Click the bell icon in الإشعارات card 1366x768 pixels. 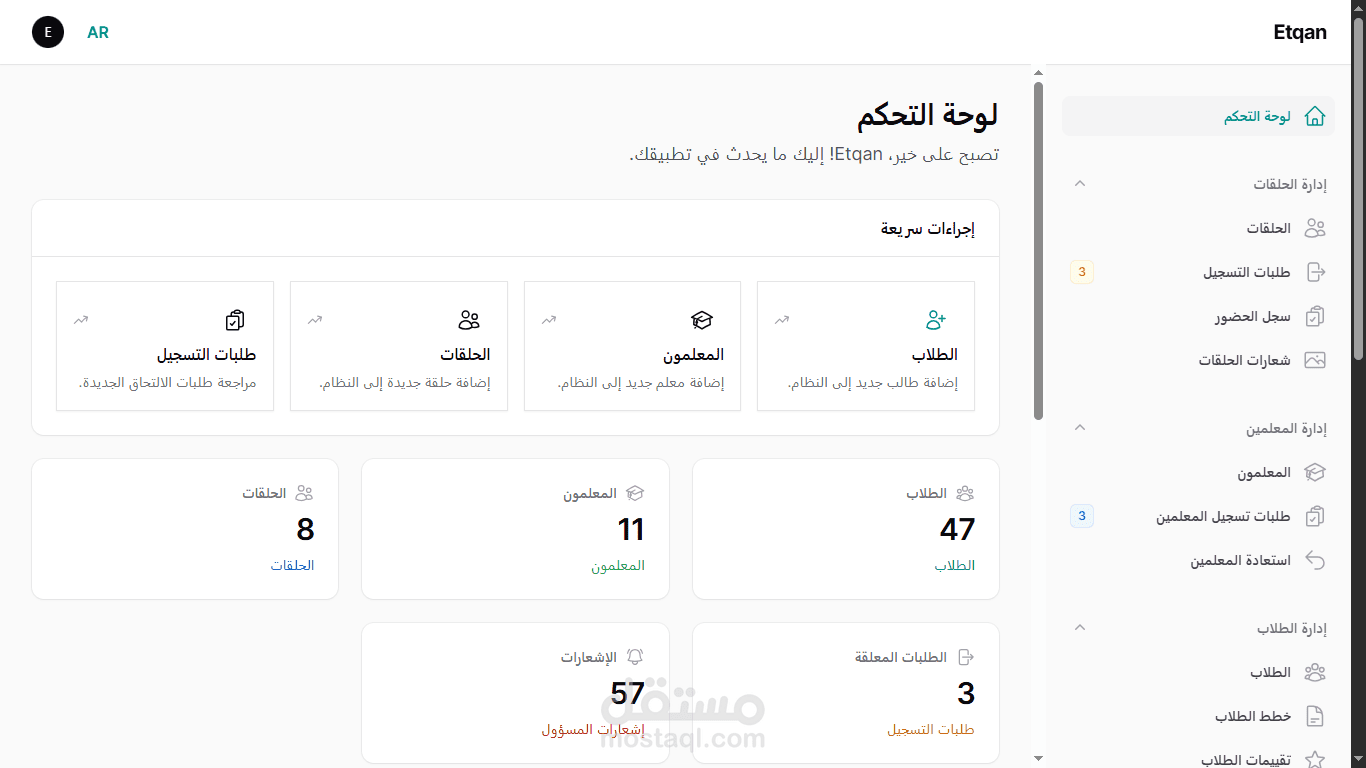tap(635, 657)
